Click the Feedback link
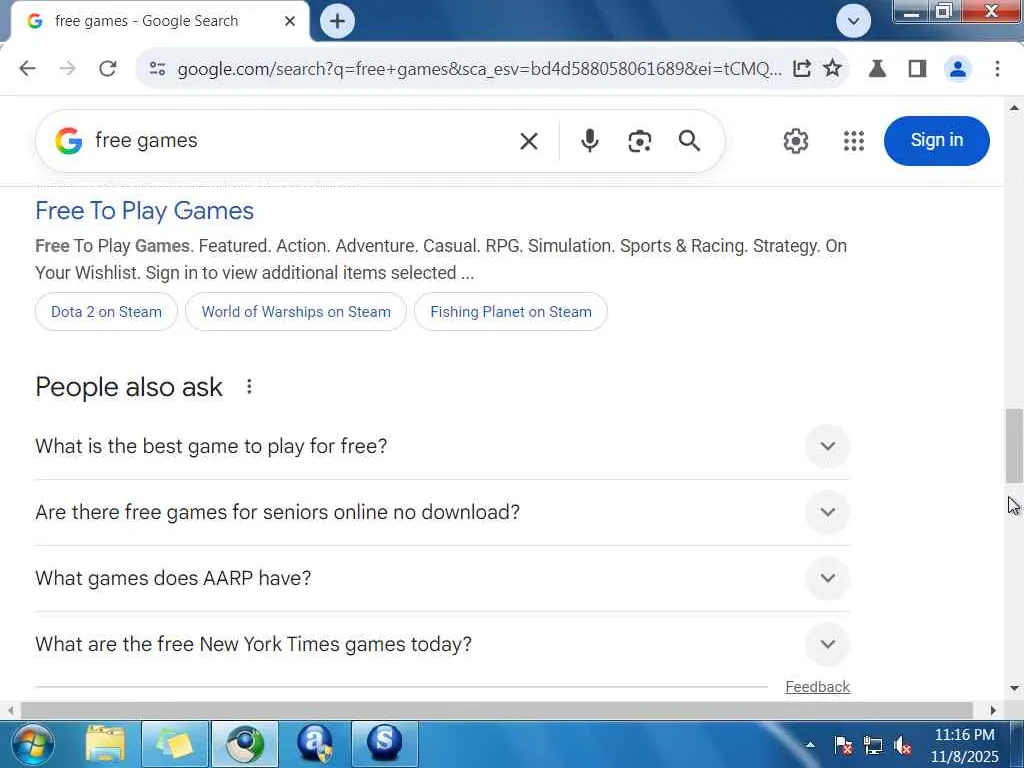The width and height of the screenshot is (1024, 768). click(x=818, y=686)
